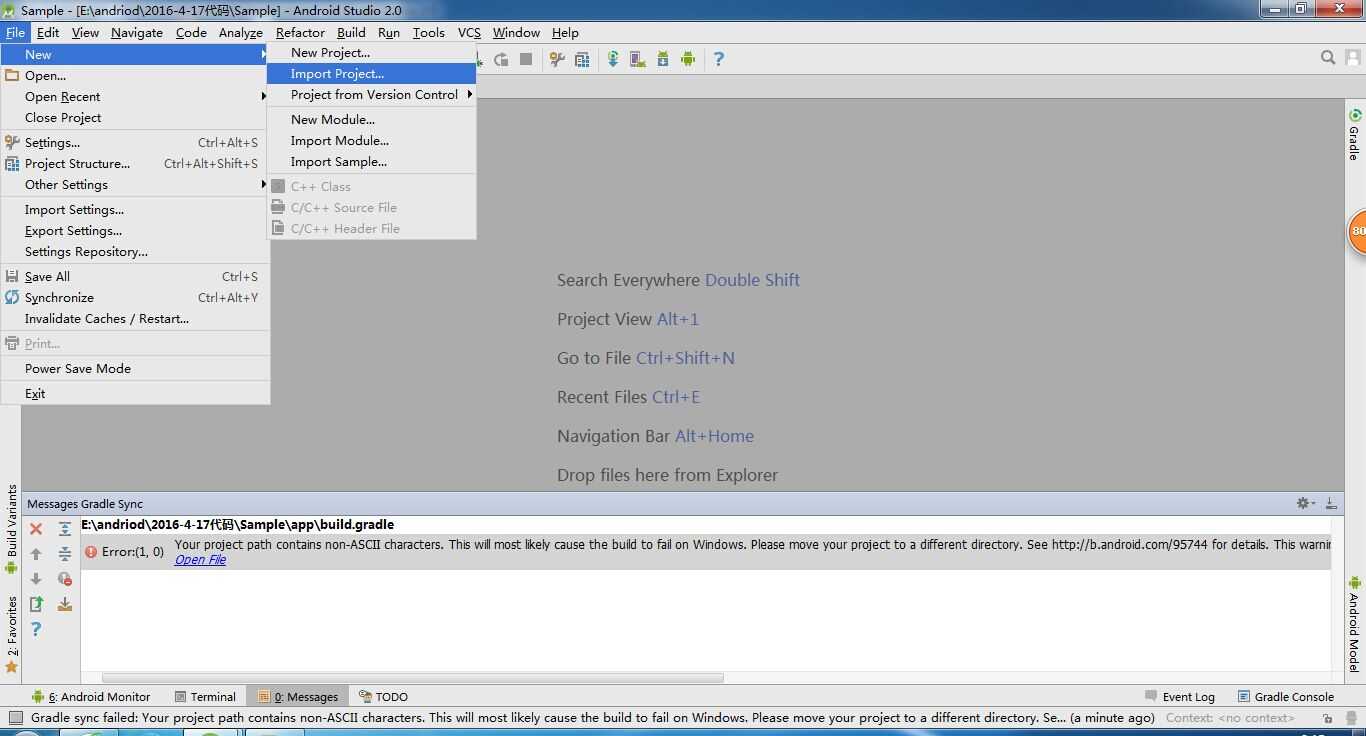Viewport: 1366px width, 736px height.
Task: Choose New Project... from submenu
Action: point(371,52)
